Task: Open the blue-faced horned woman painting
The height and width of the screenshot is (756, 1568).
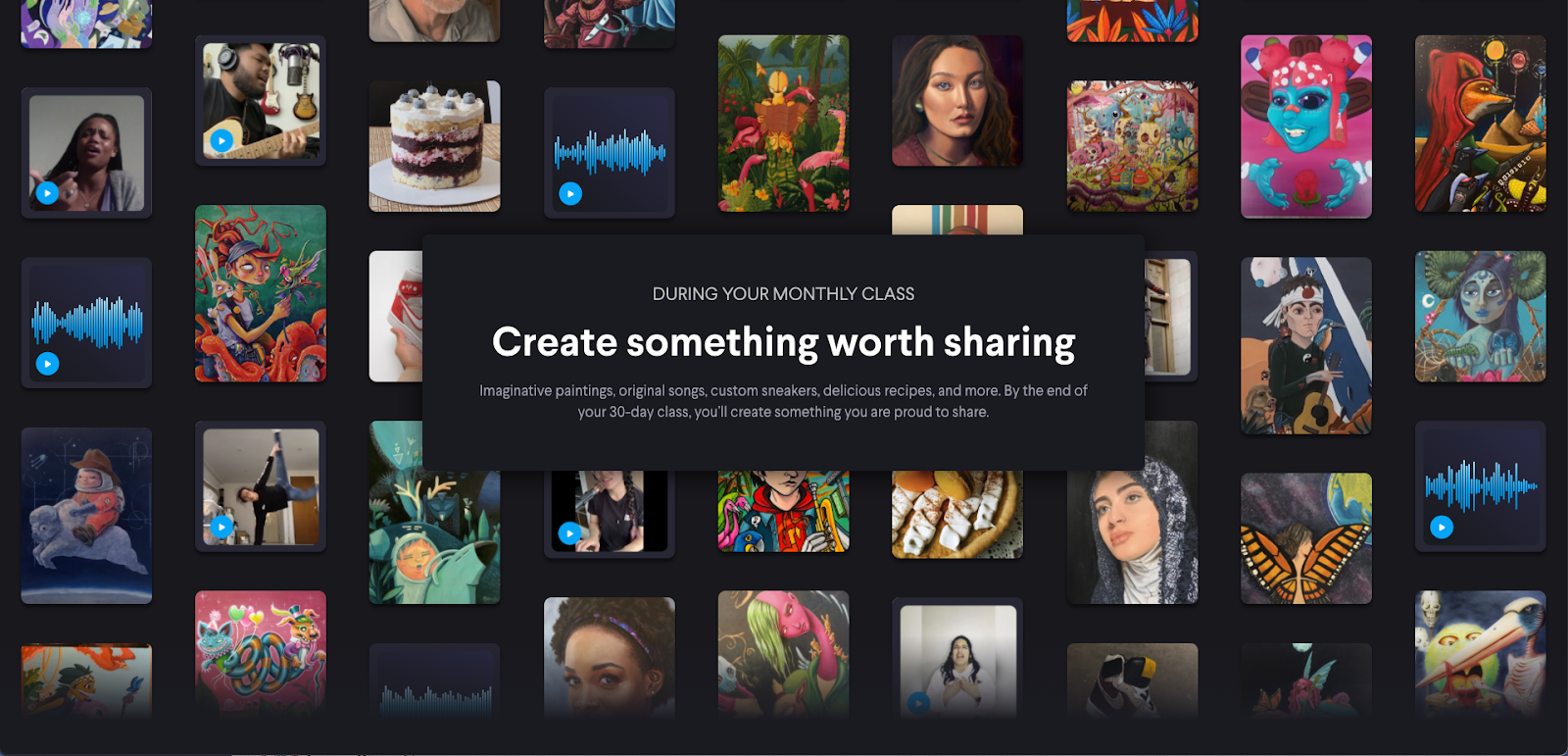Action: (1480, 317)
